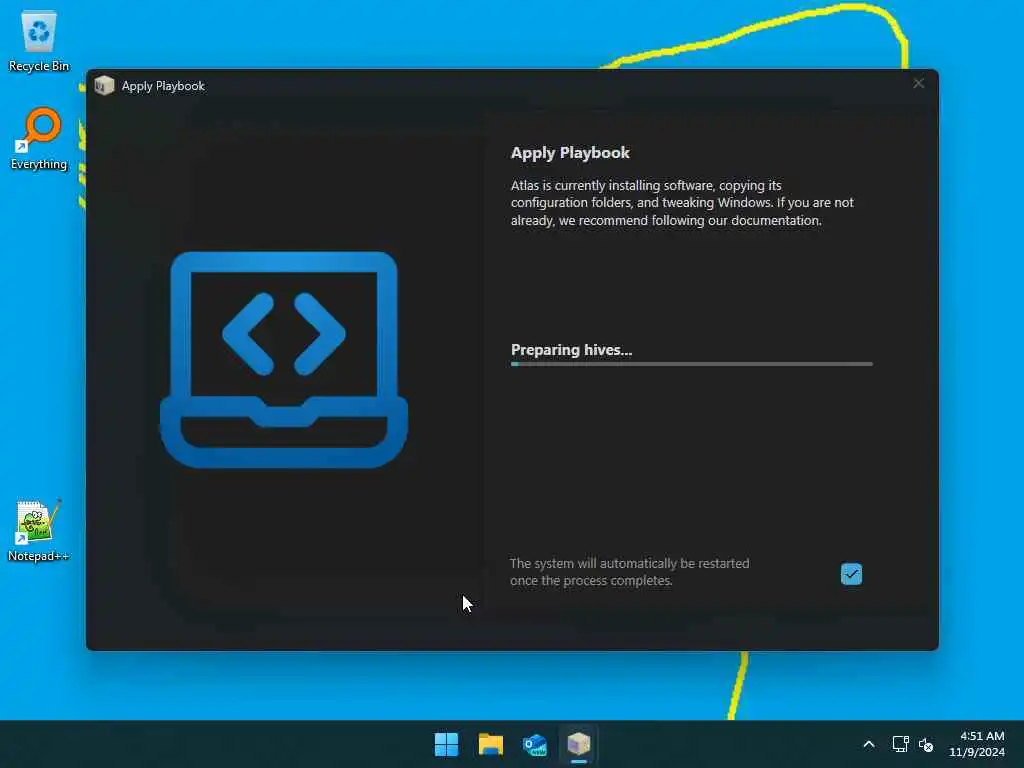The height and width of the screenshot is (768, 1024).
Task: Click the AME Wizard taskbar button
Action: (x=579, y=744)
